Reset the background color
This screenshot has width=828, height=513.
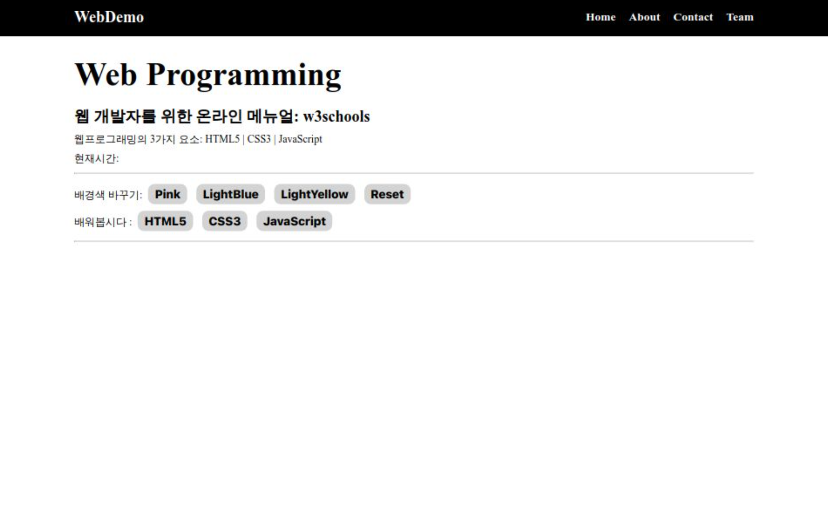pyautogui.click(x=387, y=194)
